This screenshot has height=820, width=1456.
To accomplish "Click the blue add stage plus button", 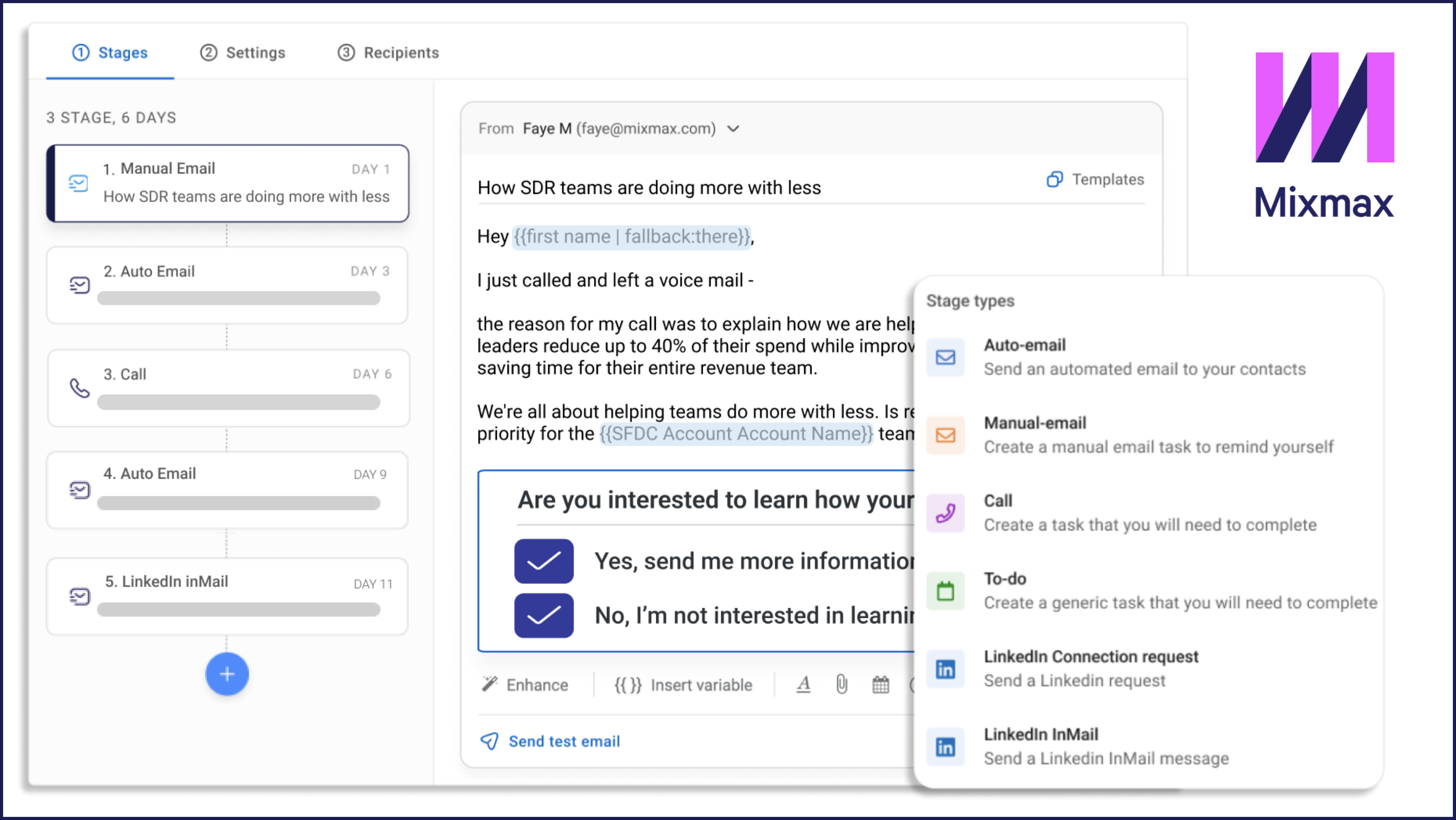I will pos(227,674).
